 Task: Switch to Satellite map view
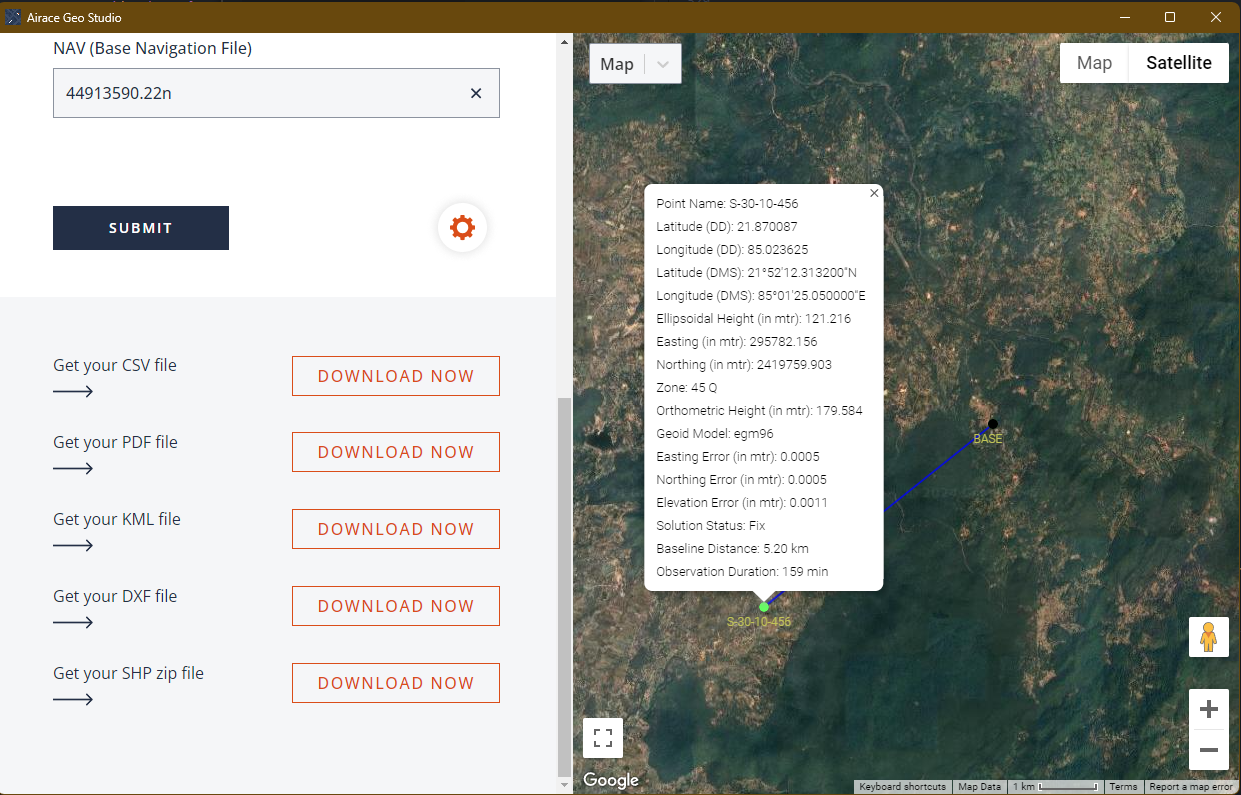tap(1178, 63)
